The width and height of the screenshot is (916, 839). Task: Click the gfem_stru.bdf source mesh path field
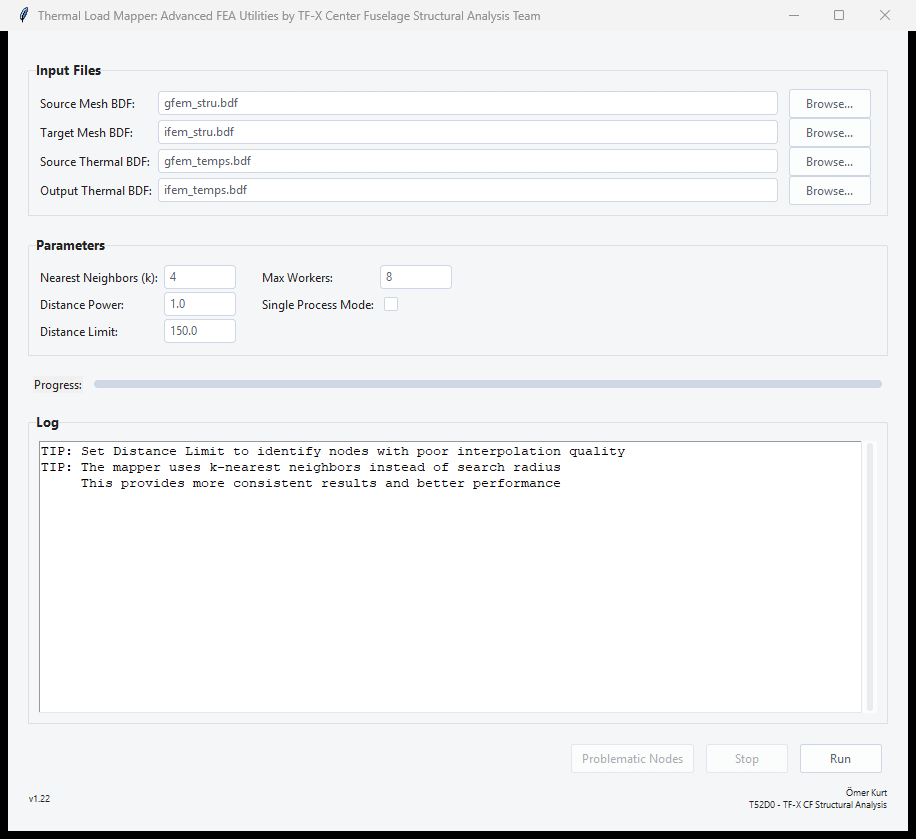coord(467,103)
